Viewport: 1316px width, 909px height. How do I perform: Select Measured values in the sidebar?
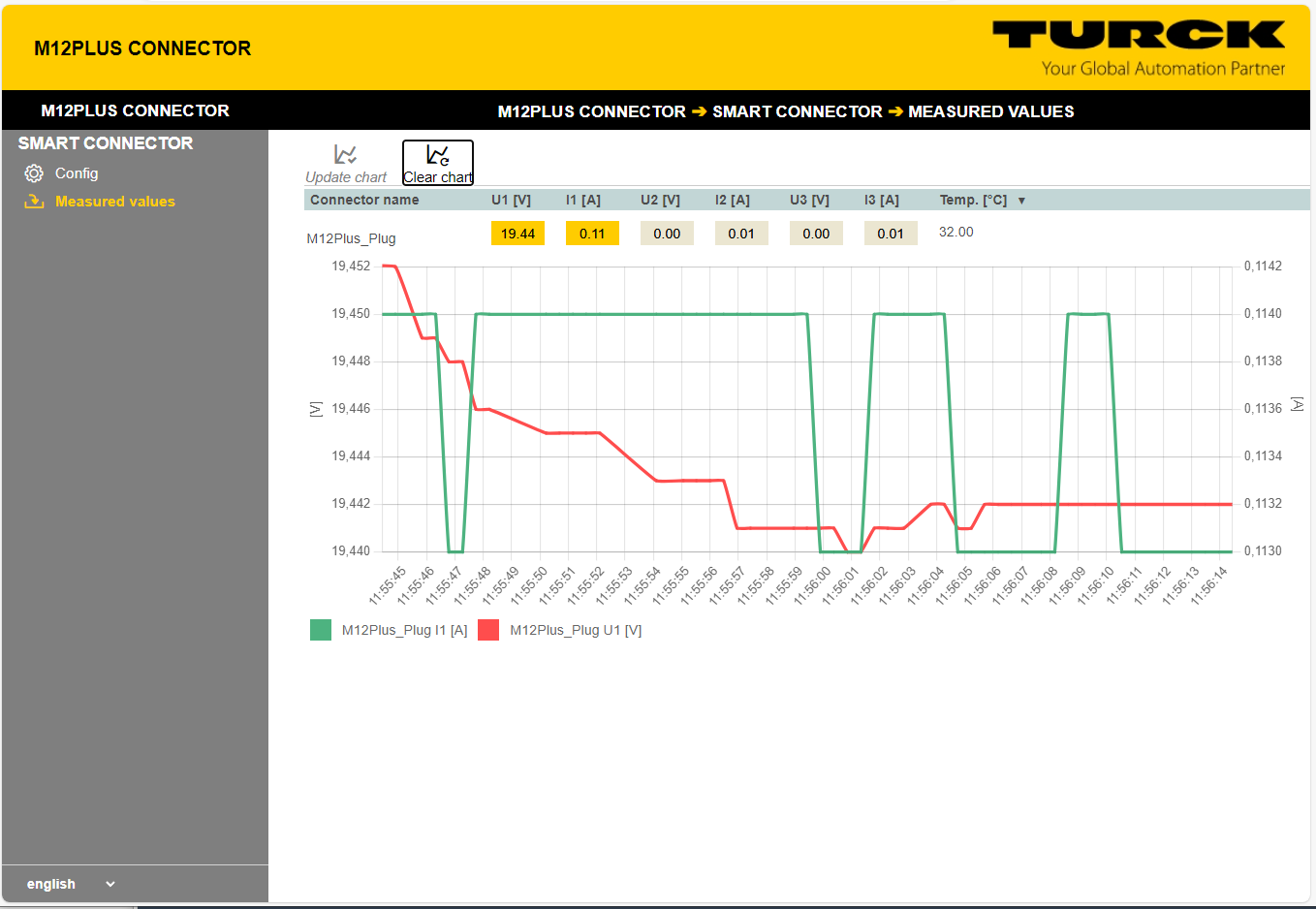(x=115, y=202)
